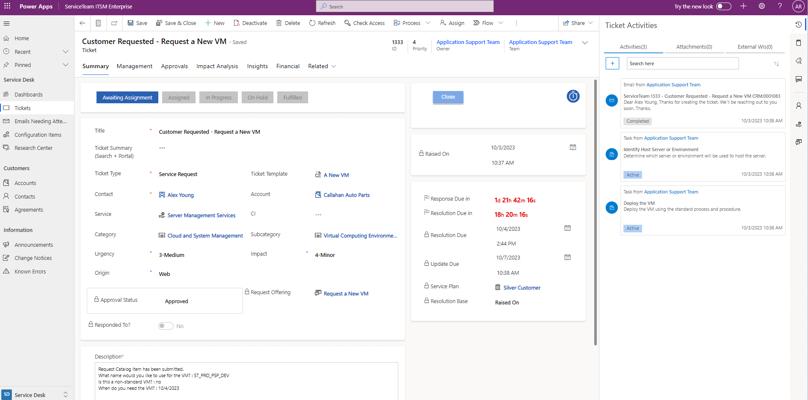Open the person icon in right rail
The image size is (808, 400).
tap(799, 106)
